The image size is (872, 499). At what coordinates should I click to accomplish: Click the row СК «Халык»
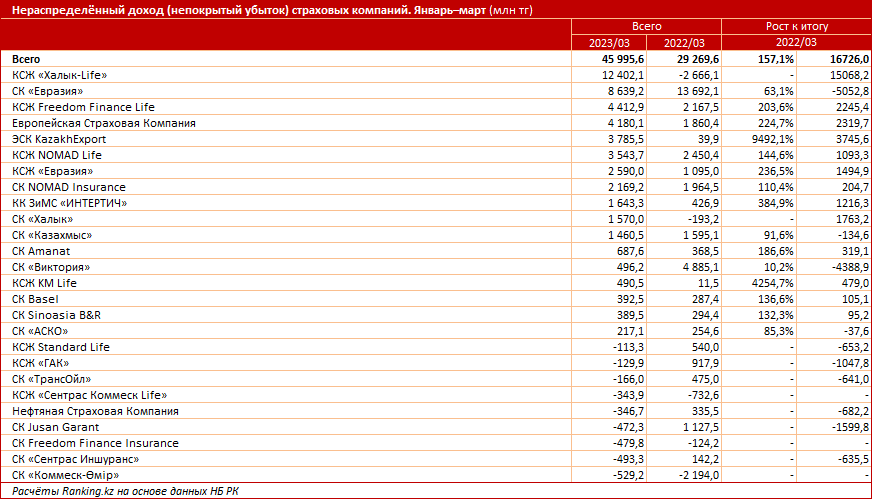[x=436, y=219]
